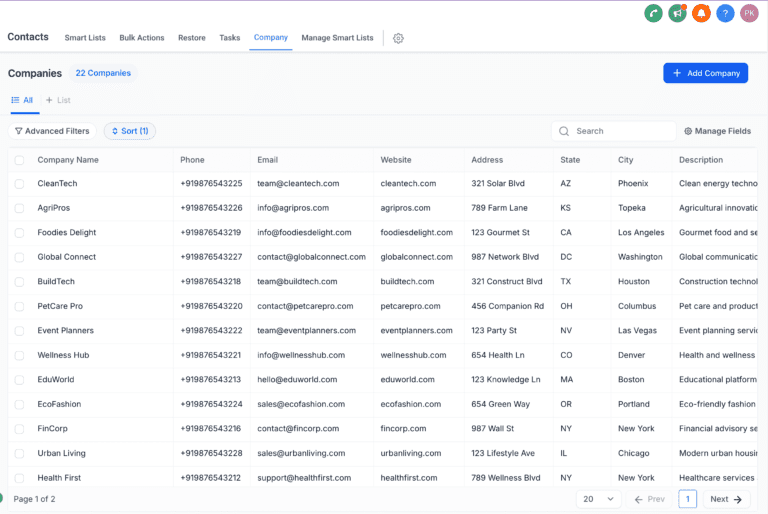Open the Bulk Actions tab
Image resolution: width=768 pixels, height=514 pixels.
pos(142,38)
